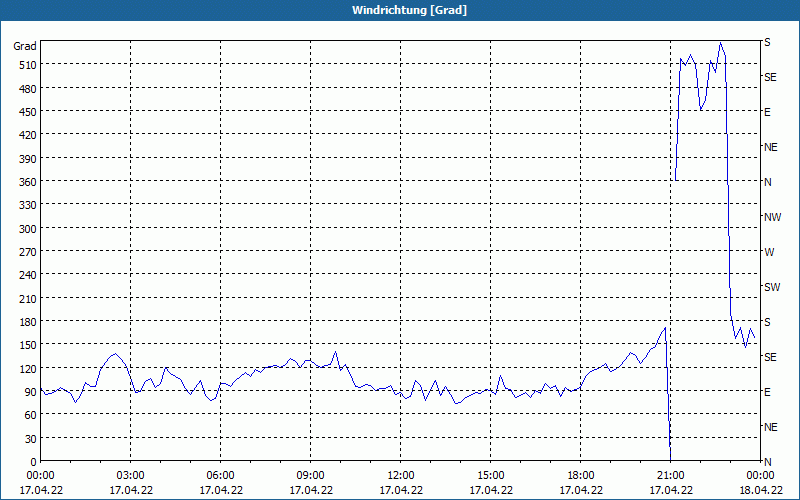Select the 18.04.22 date label
The width and height of the screenshot is (800, 500).
[x=760, y=490]
